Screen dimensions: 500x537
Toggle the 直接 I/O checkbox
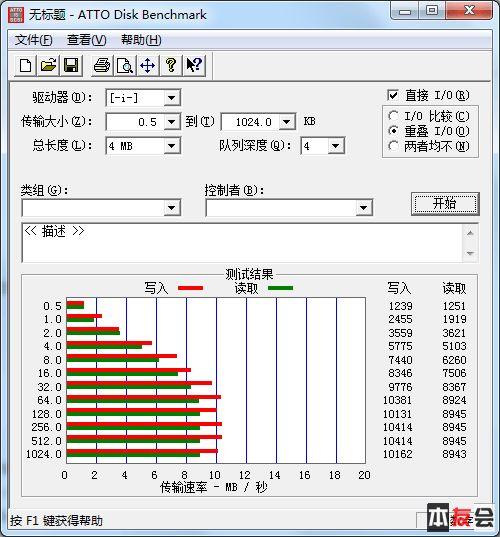(x=393, y=95)
